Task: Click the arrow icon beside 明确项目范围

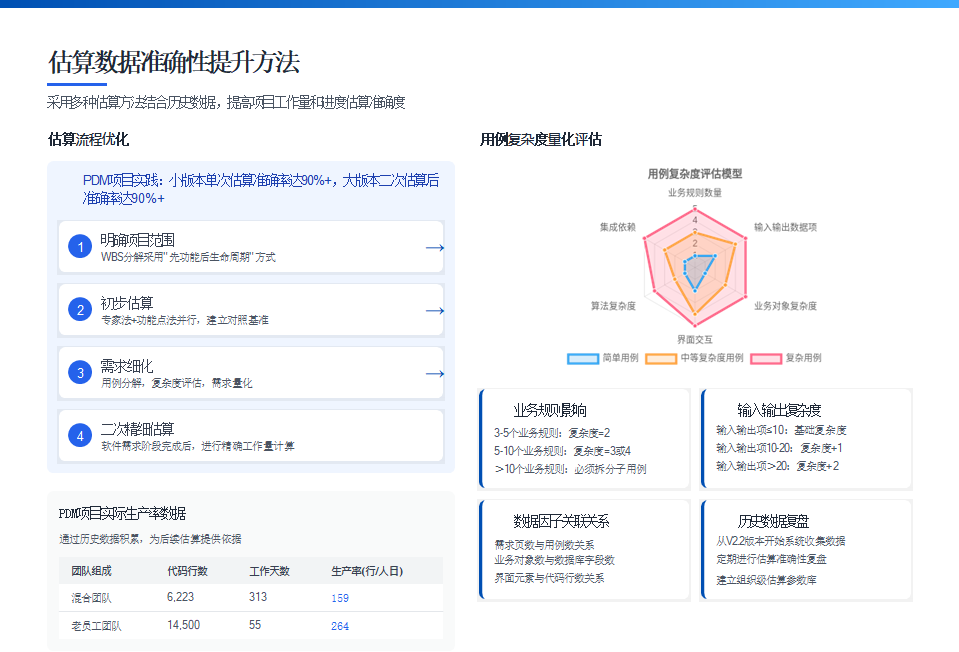Action: point(436,247)
